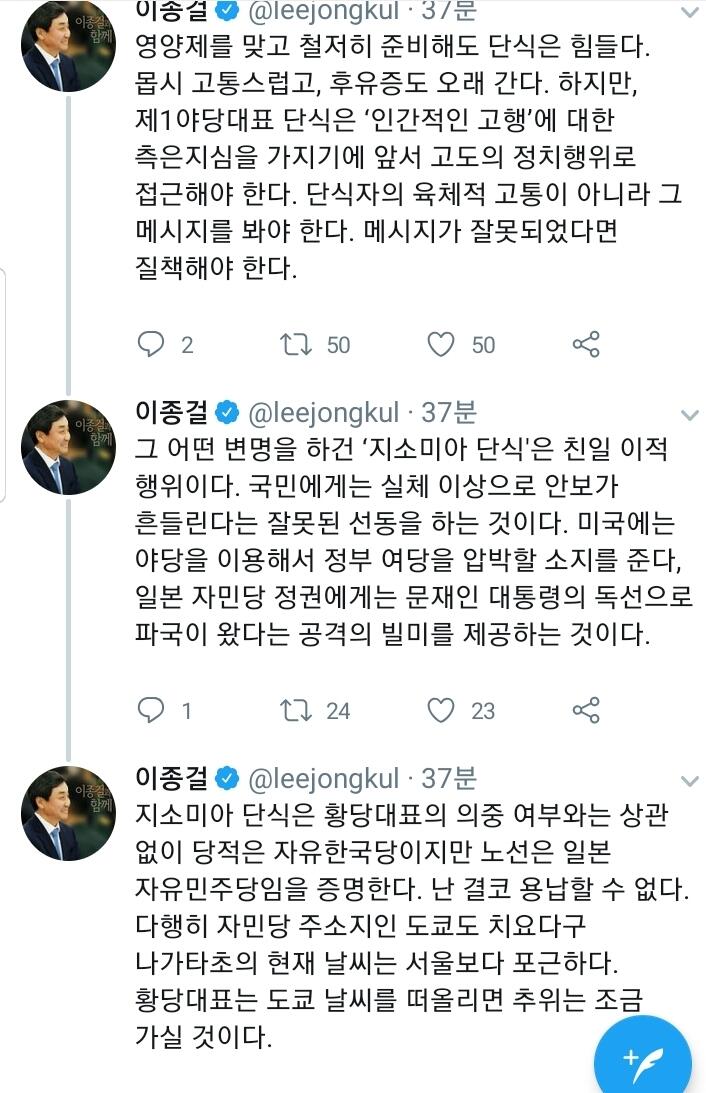The width and height of the screenshot is (706, 1093).
Task: Tap the floating compose tweet button
Action: [x=643, y=1059]
